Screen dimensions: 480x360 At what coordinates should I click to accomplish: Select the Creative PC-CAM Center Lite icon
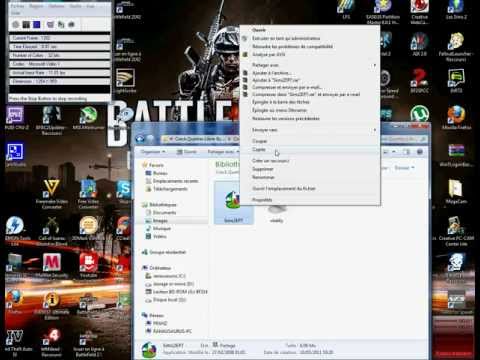tap(456, 231)
